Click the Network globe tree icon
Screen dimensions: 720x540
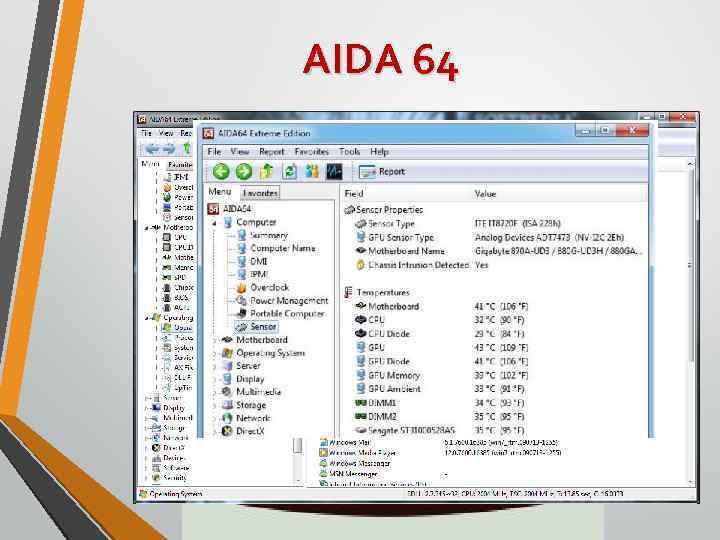coord(227,418)
